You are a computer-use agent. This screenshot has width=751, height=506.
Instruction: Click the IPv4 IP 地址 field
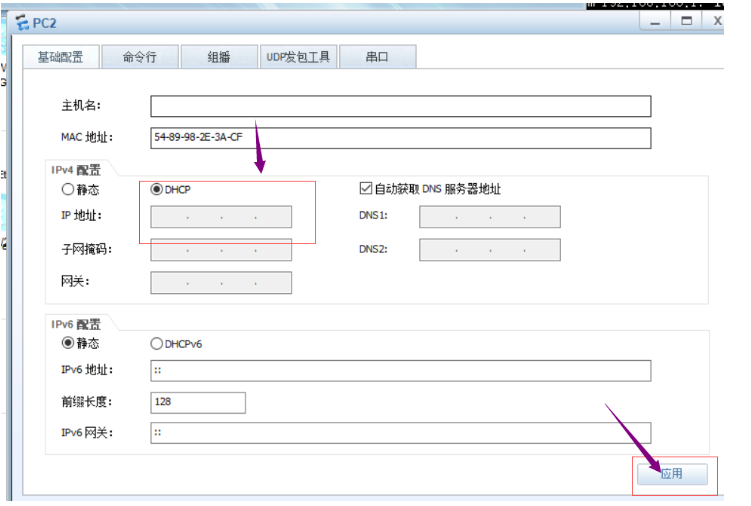221,217
